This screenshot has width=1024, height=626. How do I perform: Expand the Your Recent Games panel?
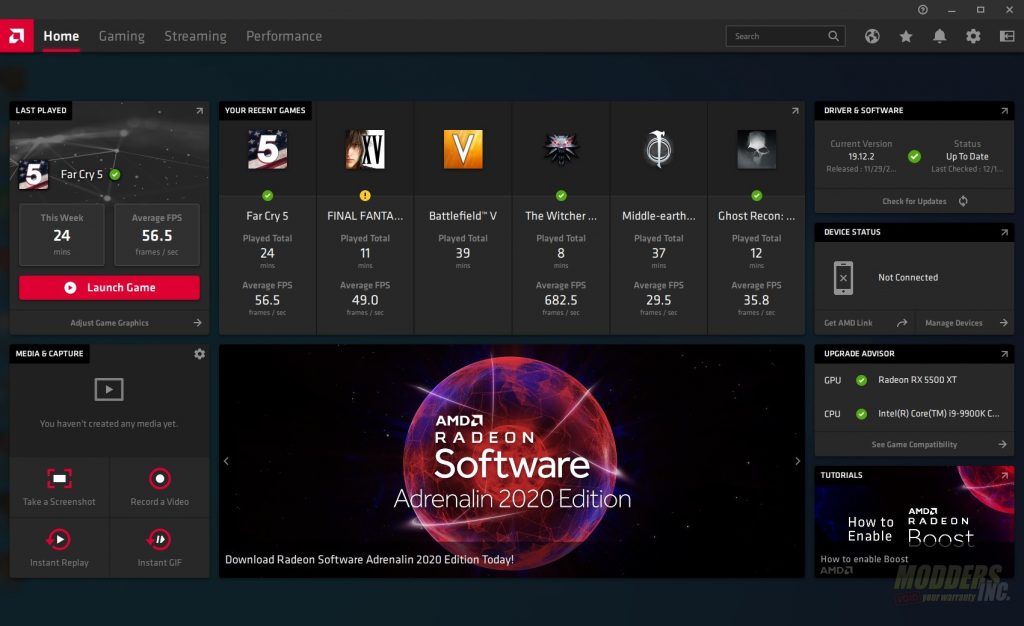[795, 111]
